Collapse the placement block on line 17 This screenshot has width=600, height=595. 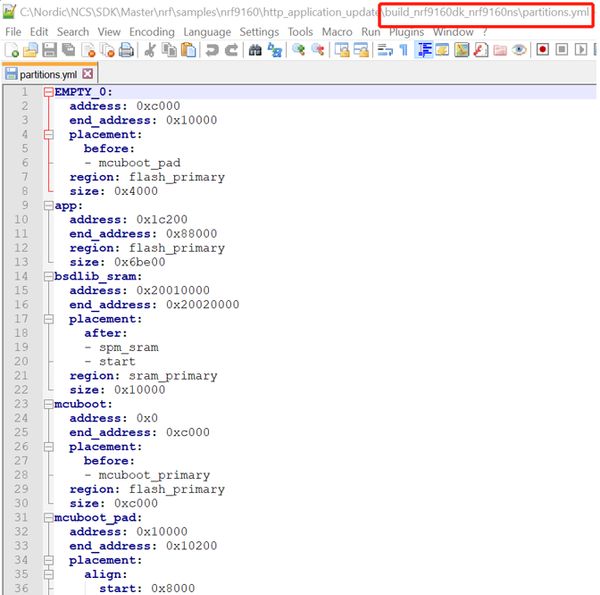[x=49, y=319]
